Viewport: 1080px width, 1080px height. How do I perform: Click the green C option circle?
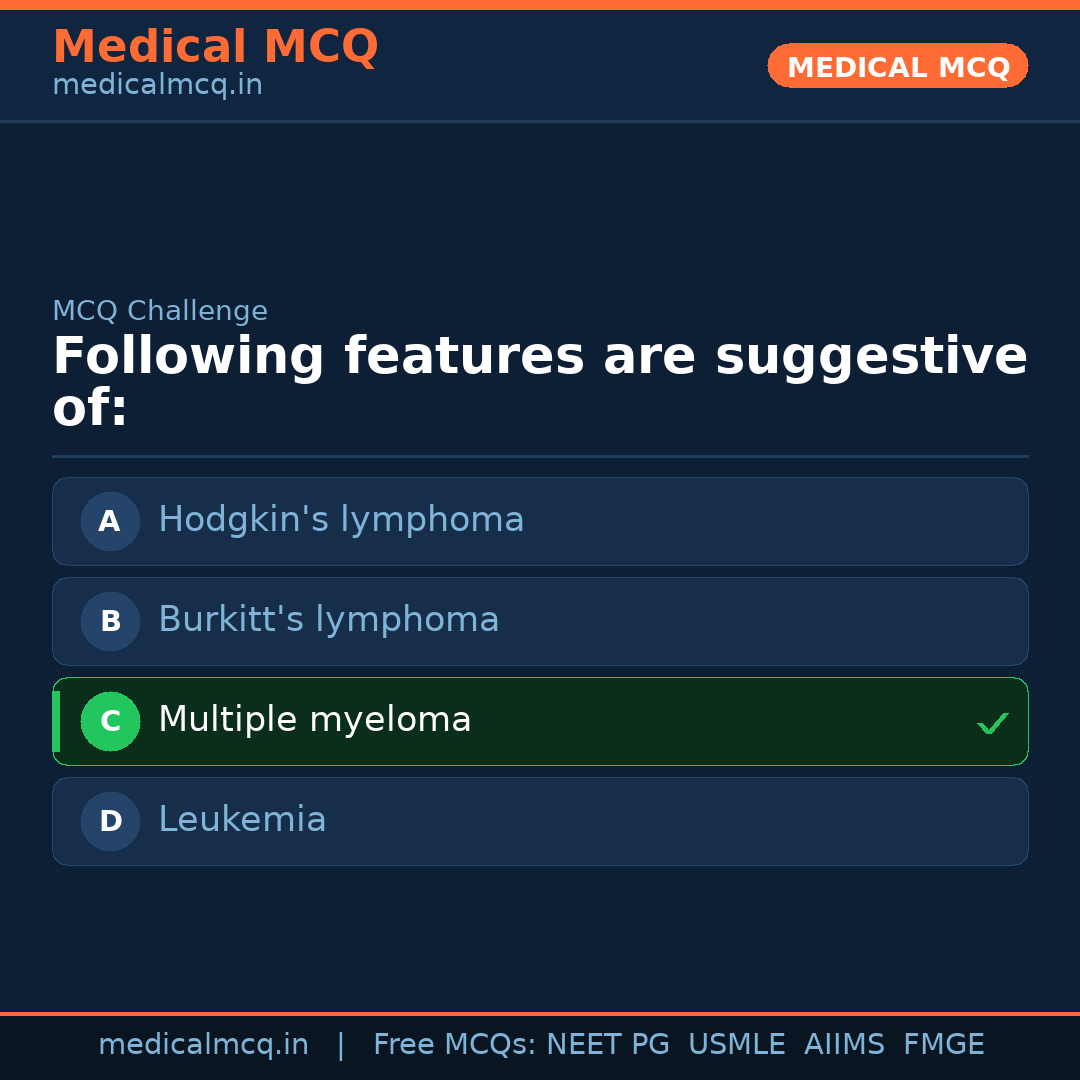tap(110, 721)
